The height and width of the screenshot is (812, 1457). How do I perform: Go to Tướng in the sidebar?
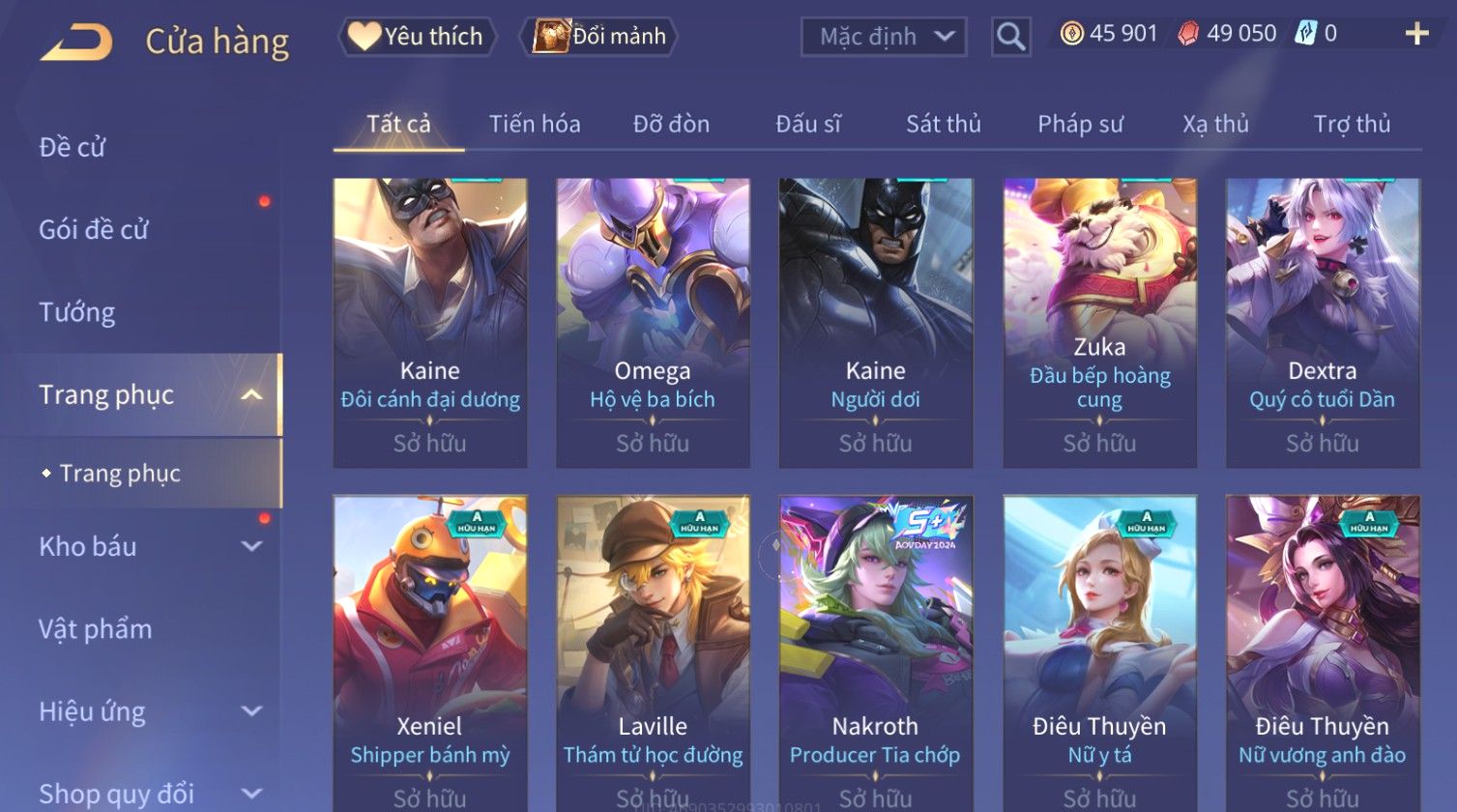click(x=76, y=312)
